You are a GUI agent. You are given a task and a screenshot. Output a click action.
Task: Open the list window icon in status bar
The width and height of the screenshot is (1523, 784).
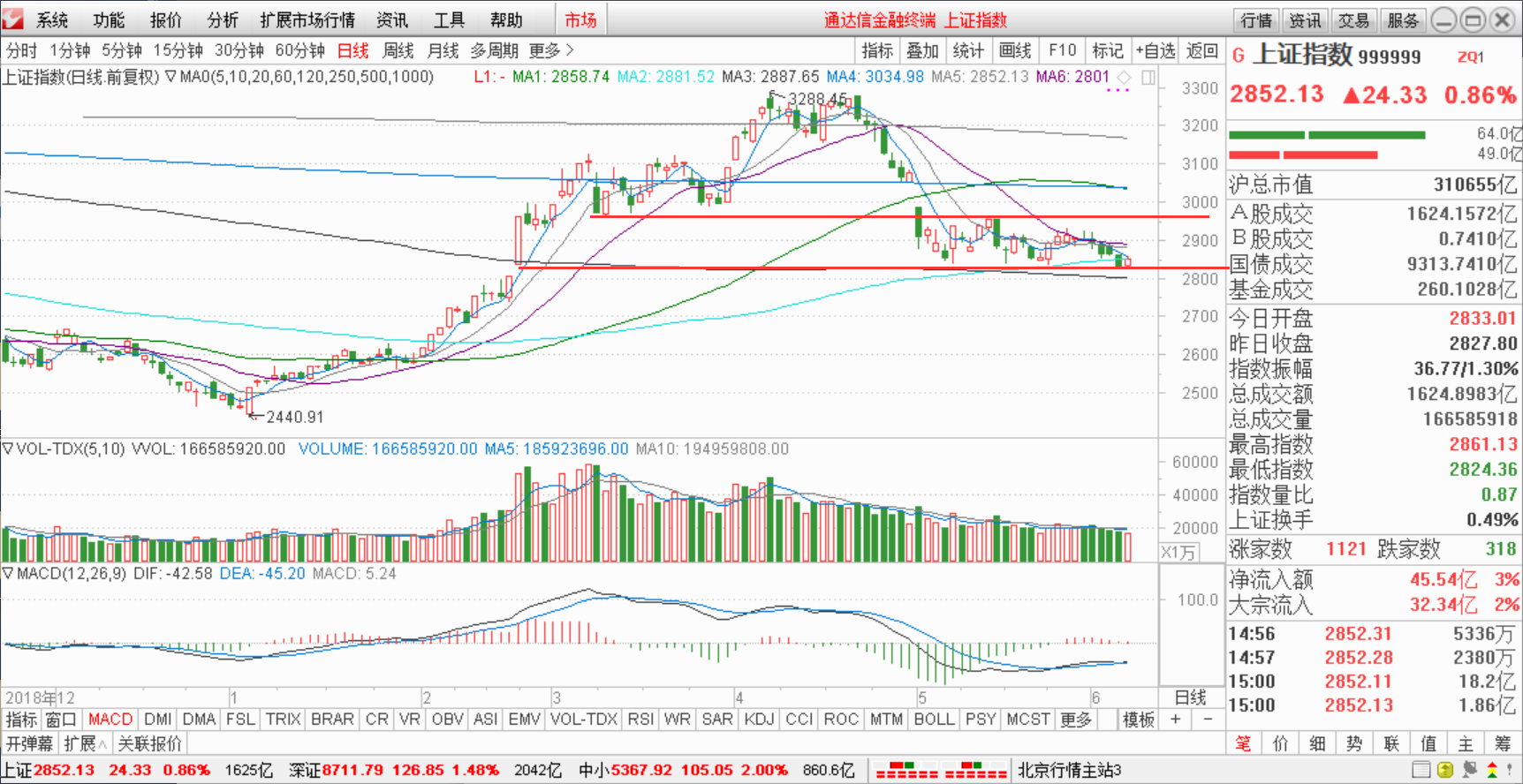coord(1421,770)
